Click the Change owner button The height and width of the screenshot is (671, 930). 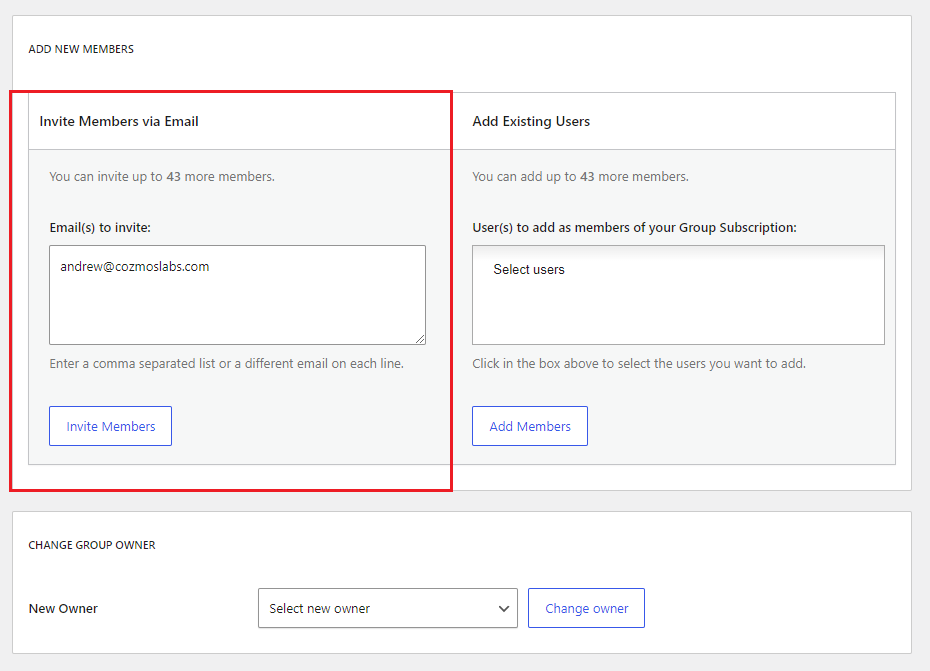click(x=586, y=608)
